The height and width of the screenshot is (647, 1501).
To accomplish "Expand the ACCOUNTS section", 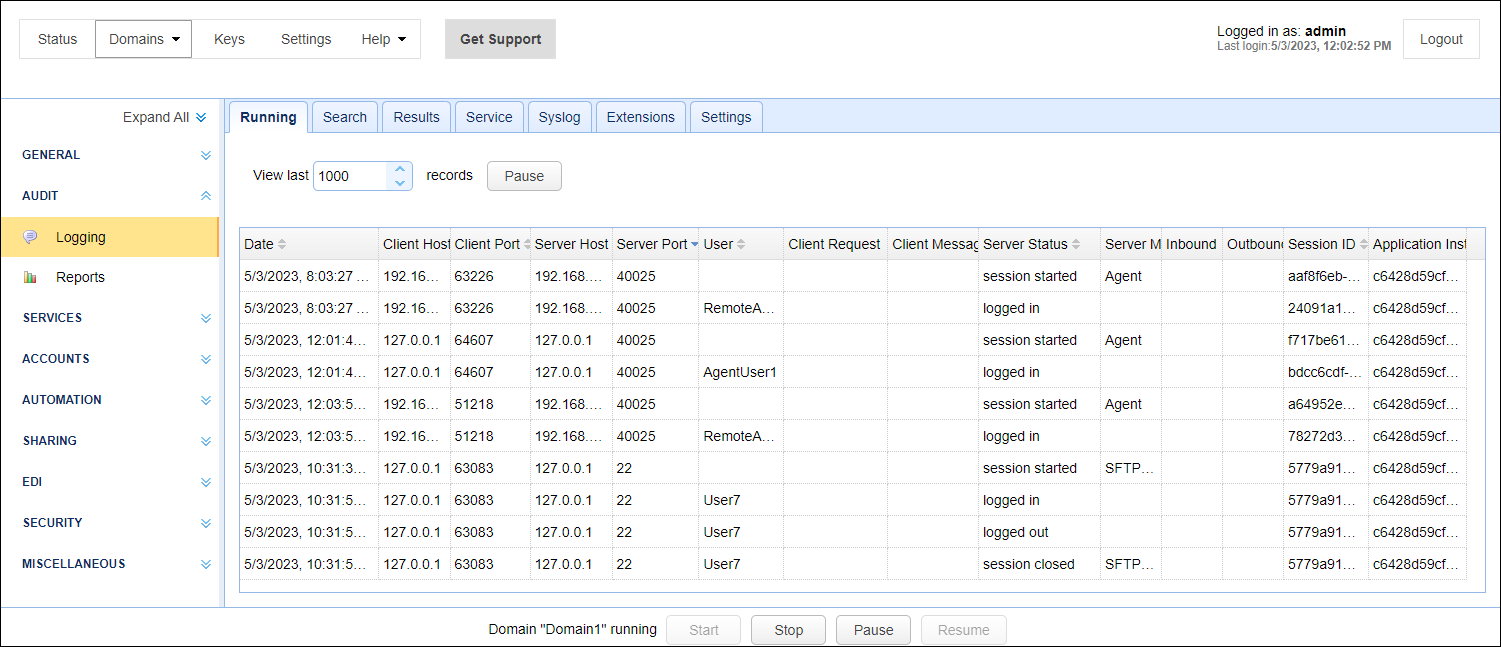I will click(x=206, y=359).
